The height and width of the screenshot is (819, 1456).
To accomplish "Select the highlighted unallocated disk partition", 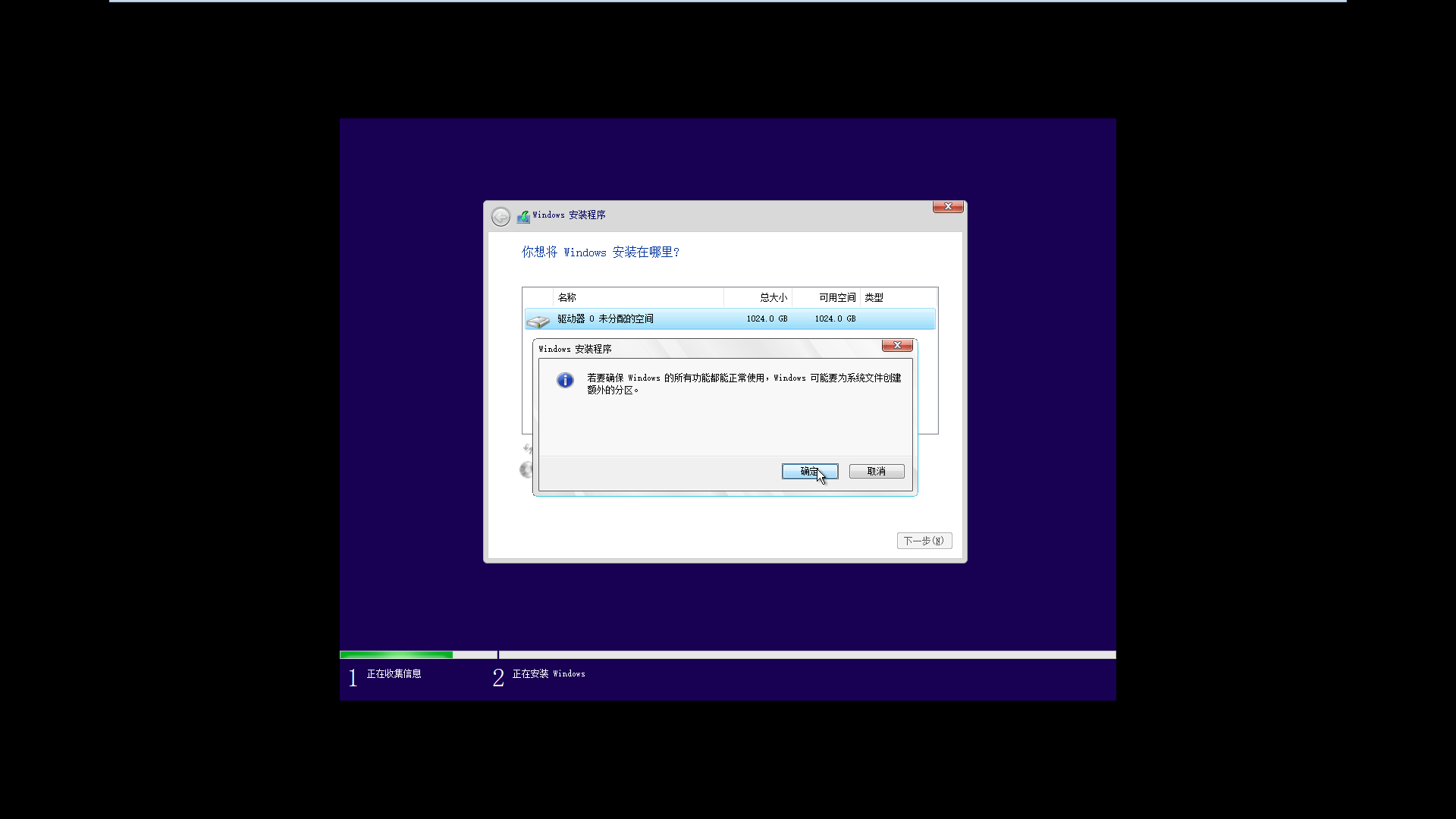I will 728,318.
